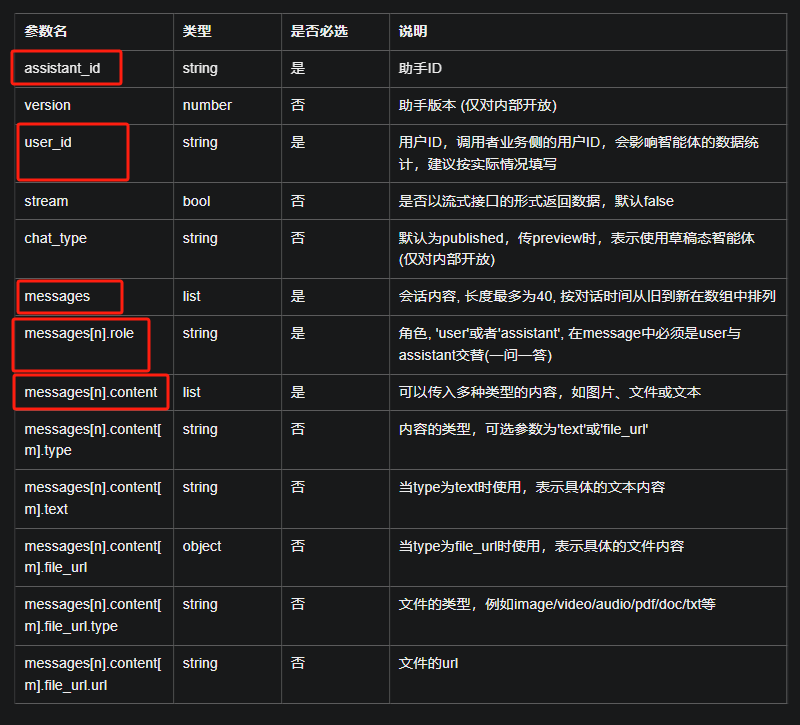The height and width of the screenshot is (725, 800).
Task: Click the 参数名 column header
Action: (x=46, y=31)
